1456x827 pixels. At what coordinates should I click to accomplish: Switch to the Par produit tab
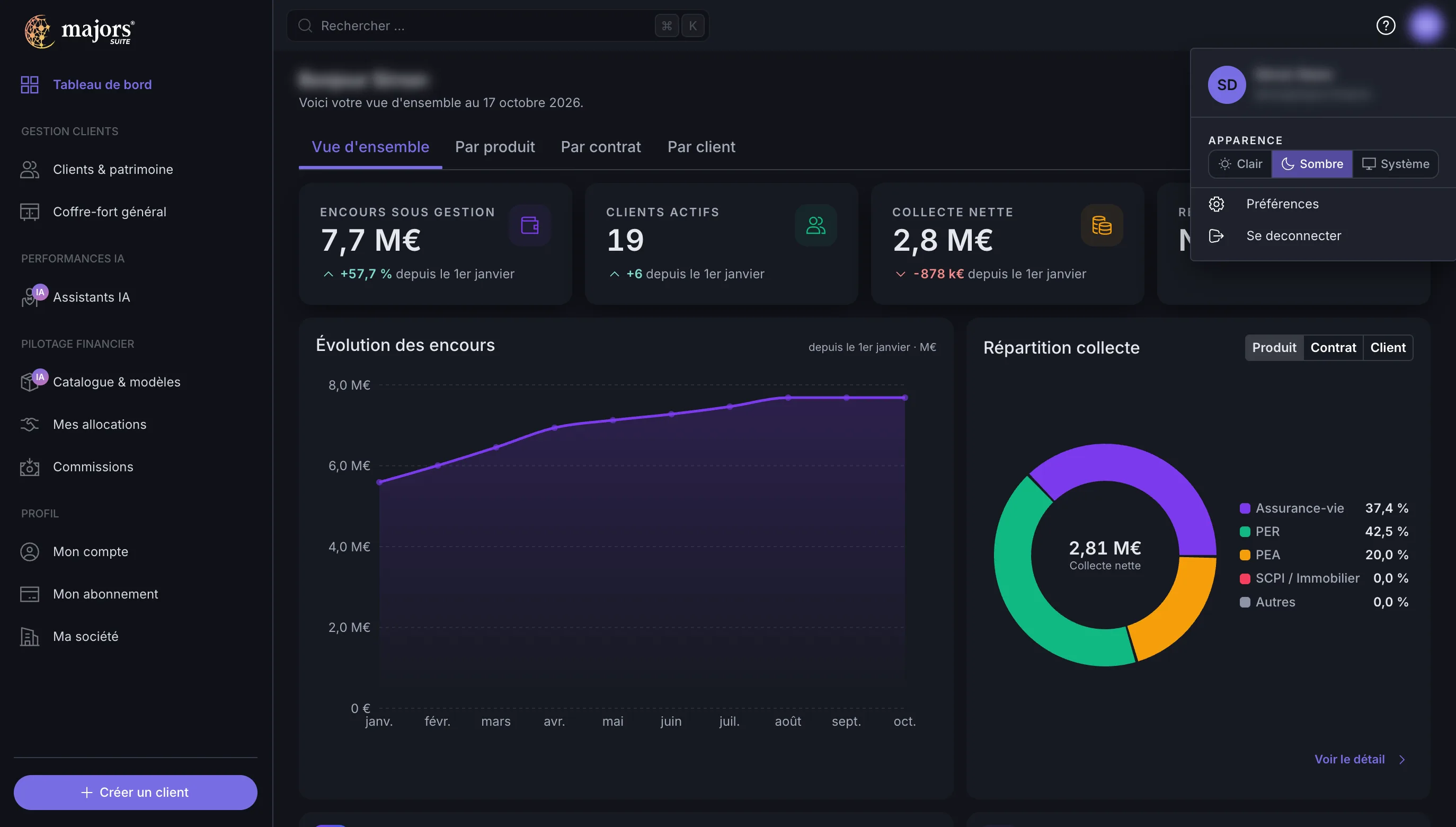pos(495,147)
